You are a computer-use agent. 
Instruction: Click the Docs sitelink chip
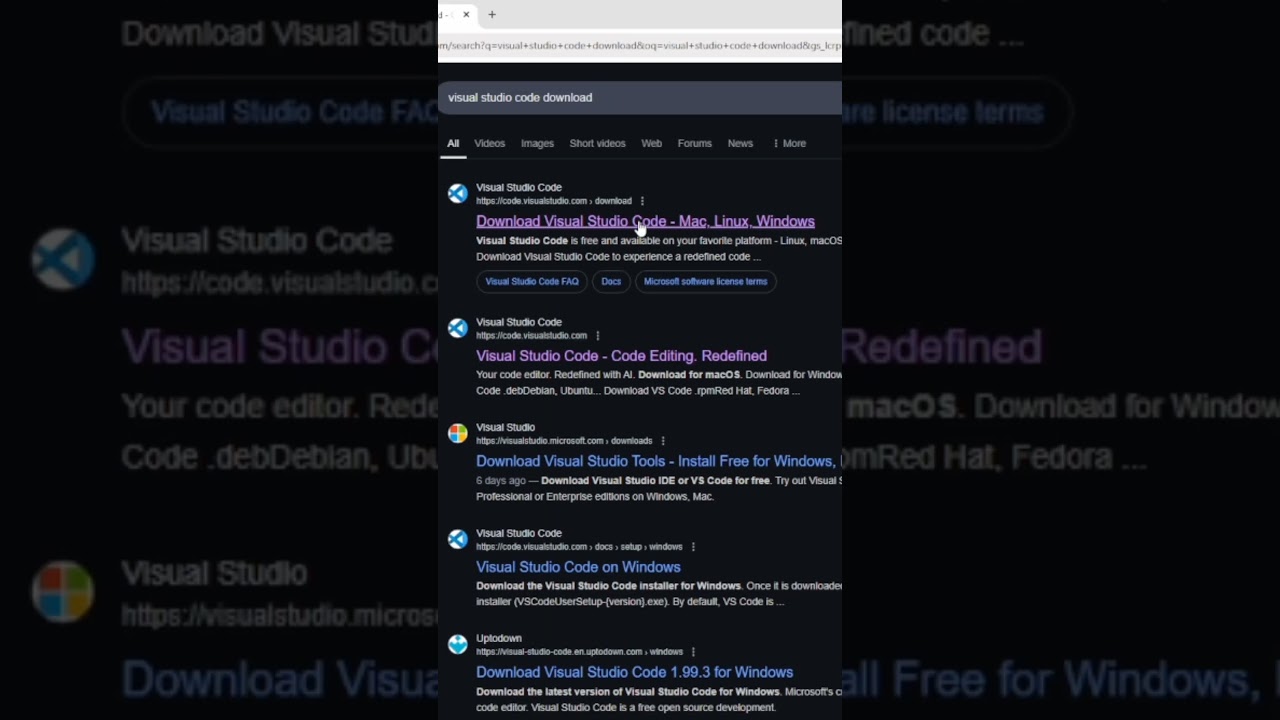coord(611,282)
